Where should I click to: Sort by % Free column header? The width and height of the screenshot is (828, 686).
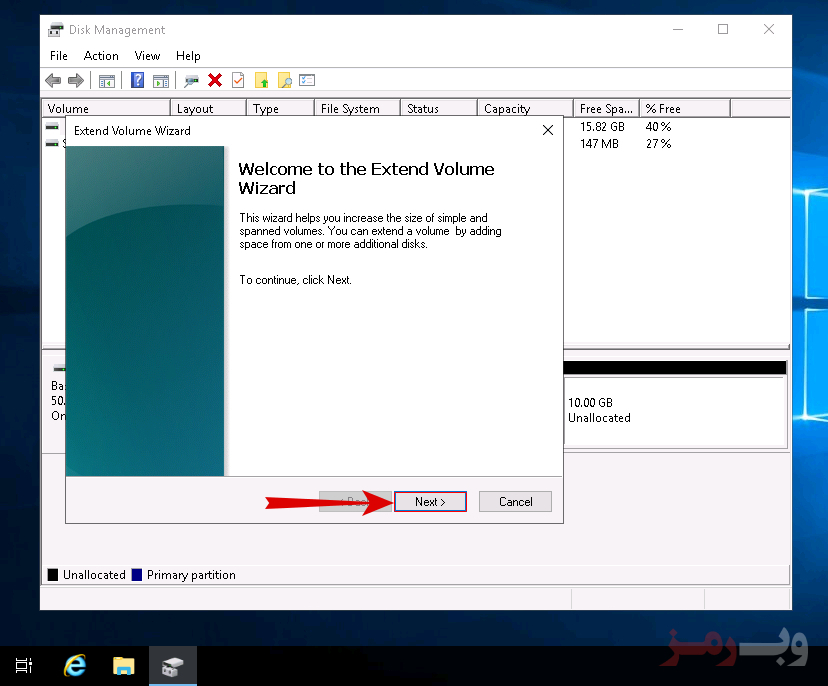click(x=685, y=108)
